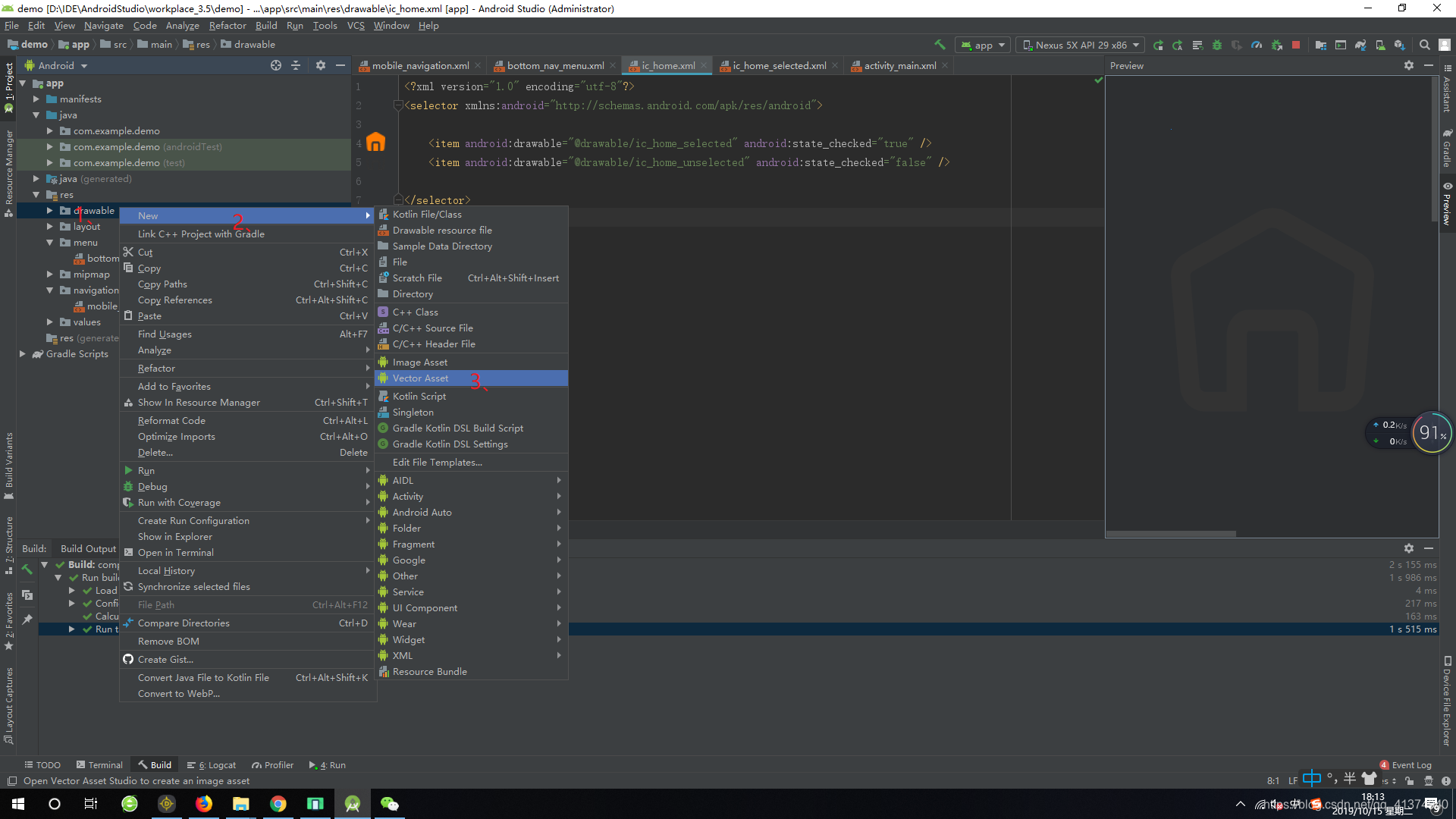Click the Build hammer icon in toolbar
Screen dimensions: 1456x819
(940, 45)
